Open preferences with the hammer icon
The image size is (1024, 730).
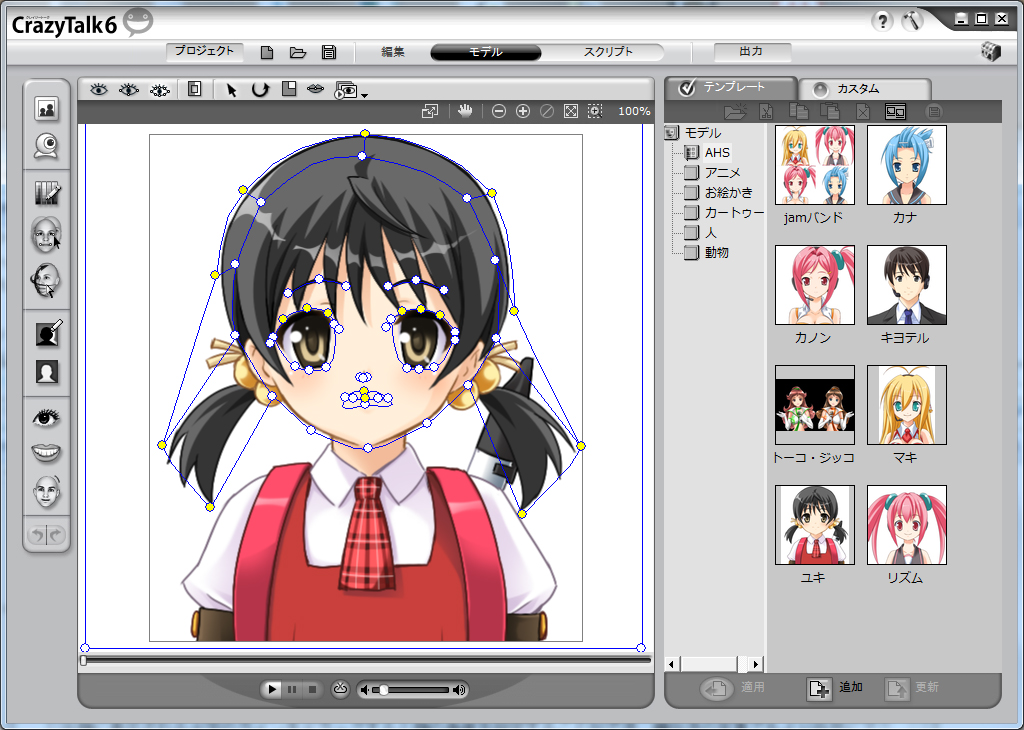pyautogui.click(x=912, y=21)
